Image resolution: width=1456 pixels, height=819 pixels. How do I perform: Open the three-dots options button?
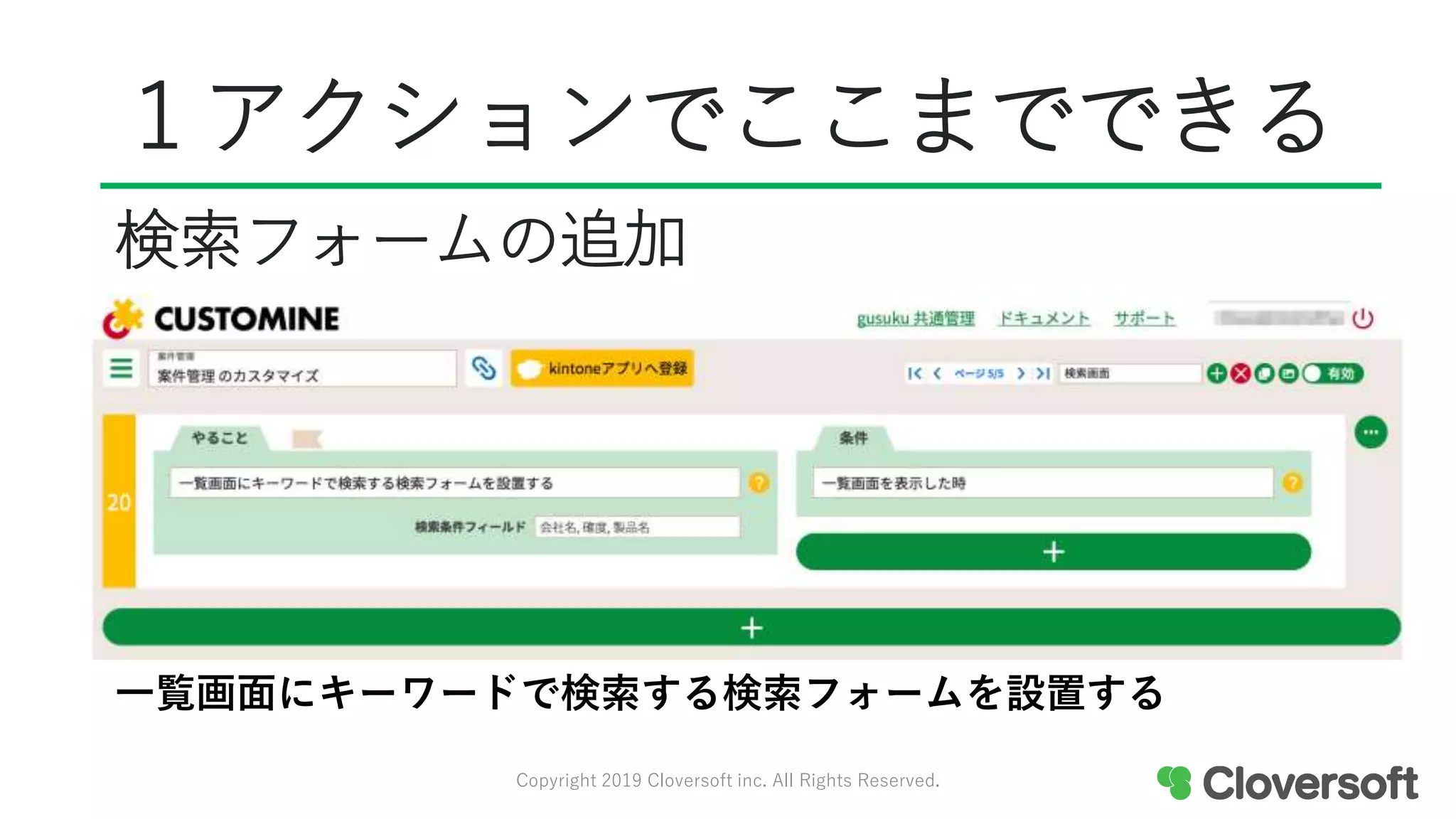[1371, 432]
